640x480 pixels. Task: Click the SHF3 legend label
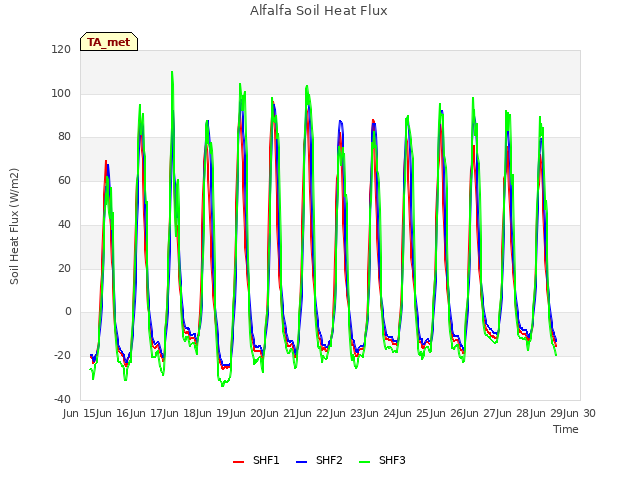392,460
